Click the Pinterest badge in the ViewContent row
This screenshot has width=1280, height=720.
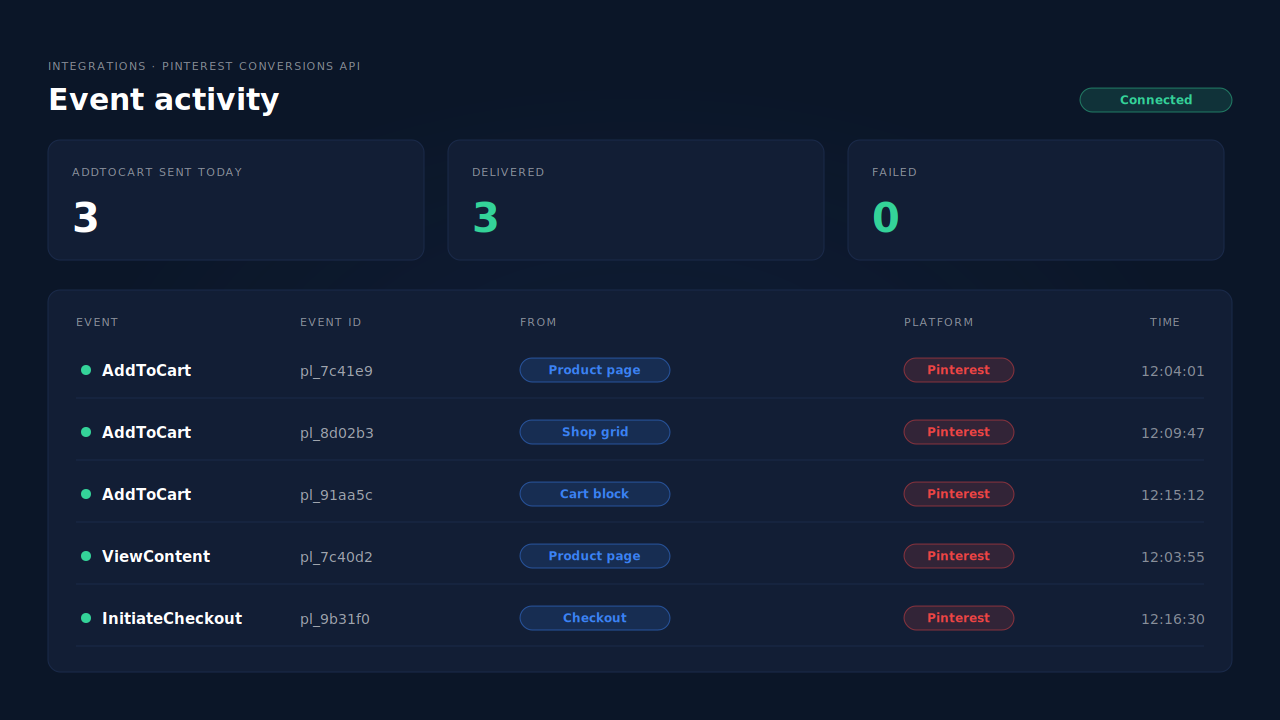click(x=959, y=556)
